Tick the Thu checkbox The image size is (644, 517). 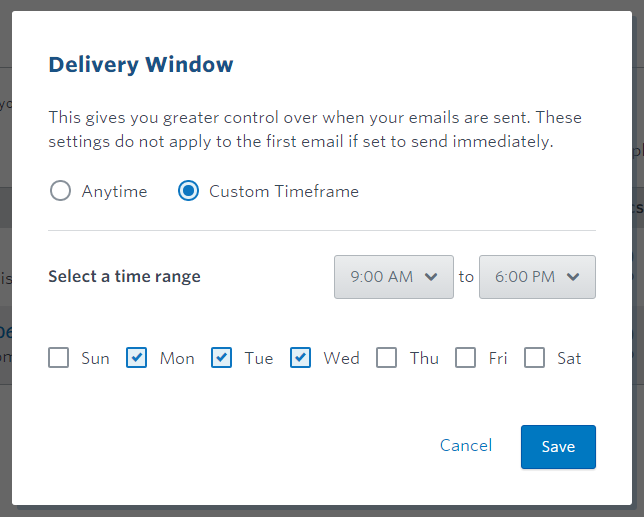click(386, 358)
